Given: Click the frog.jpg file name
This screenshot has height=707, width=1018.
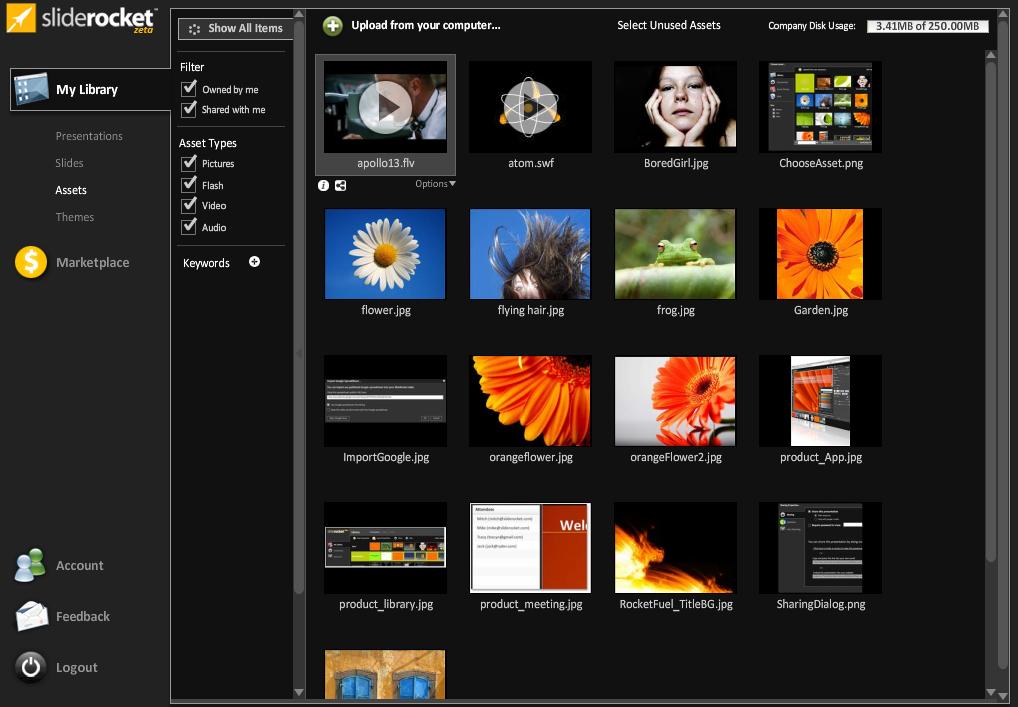Looking at the screenshot, I should pos(676,310).
